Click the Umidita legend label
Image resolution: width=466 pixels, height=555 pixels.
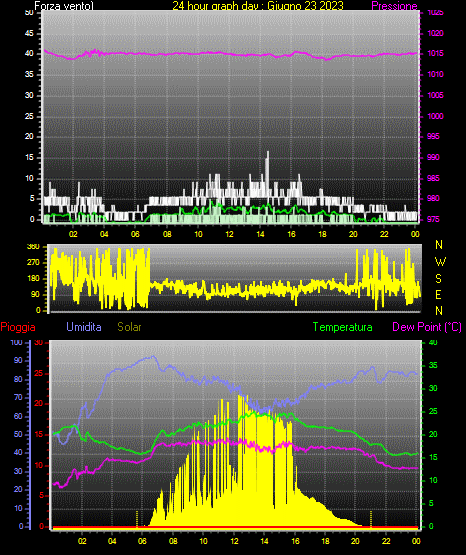(x=84, y=327)
